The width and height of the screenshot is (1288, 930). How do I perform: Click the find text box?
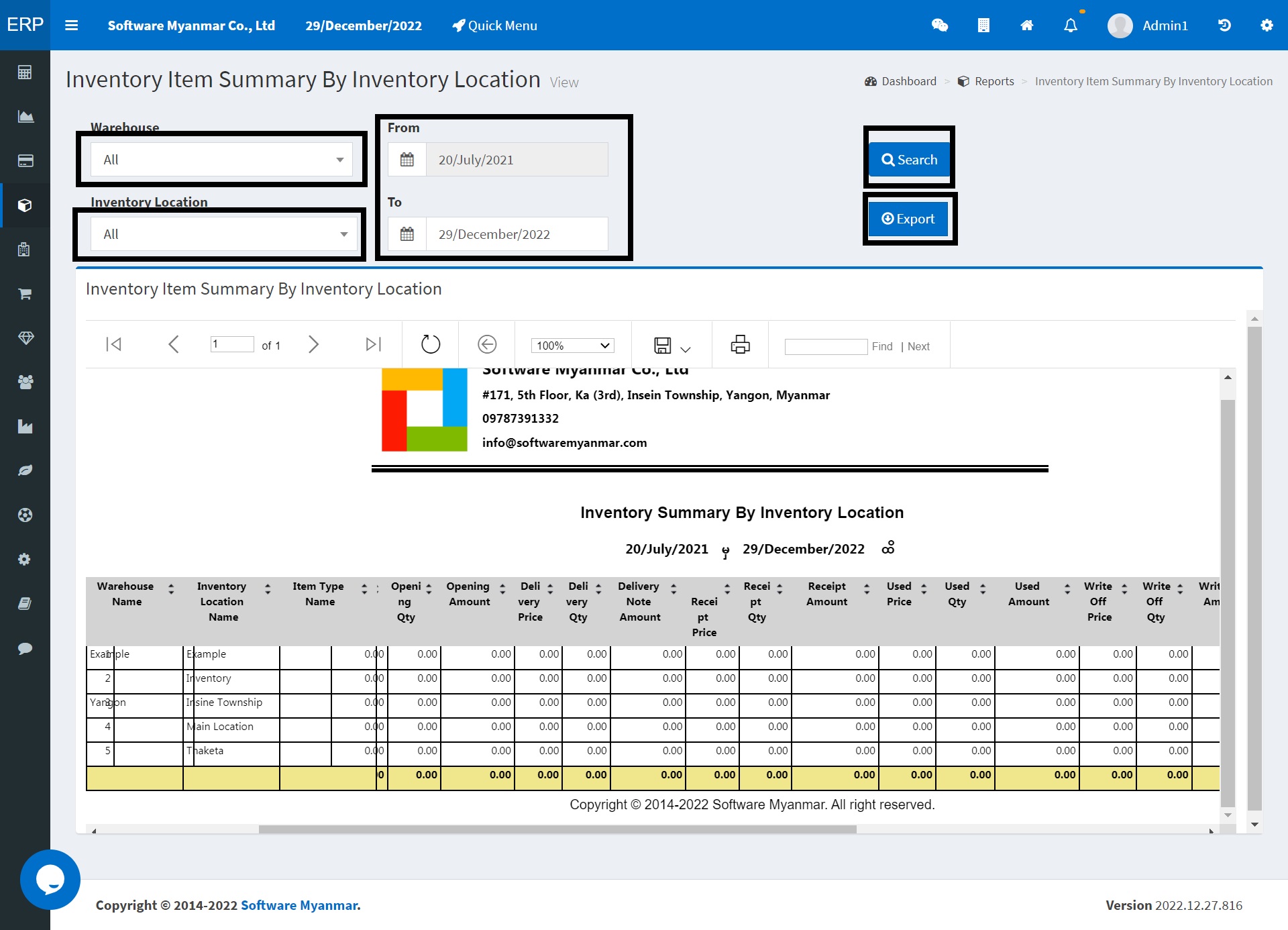pyautogui.click(x=826, y=346)
